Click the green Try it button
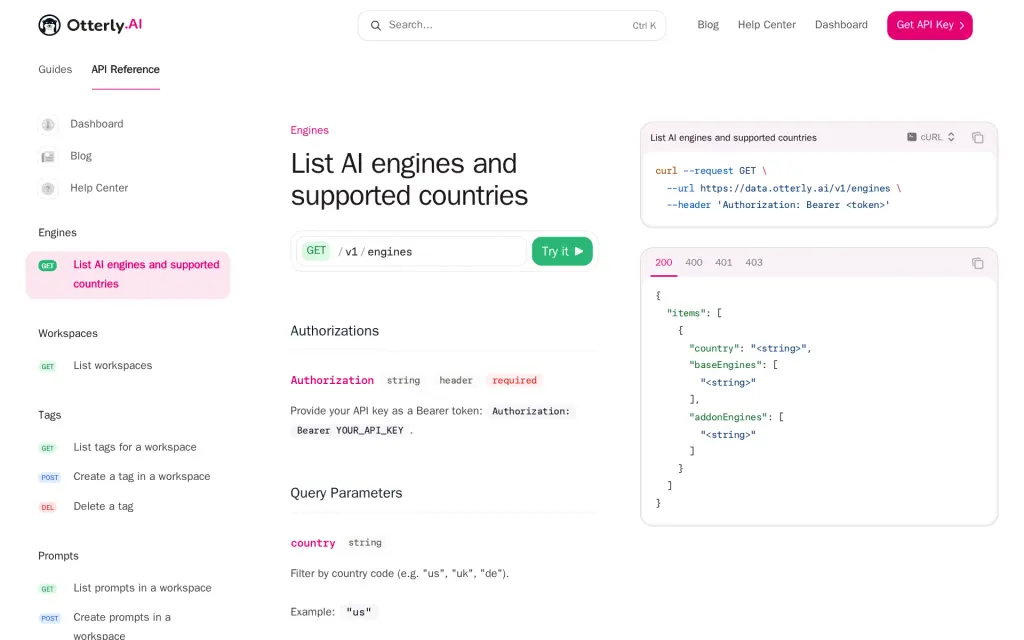This screenshot has width=1024, height=640. (562, 251)
